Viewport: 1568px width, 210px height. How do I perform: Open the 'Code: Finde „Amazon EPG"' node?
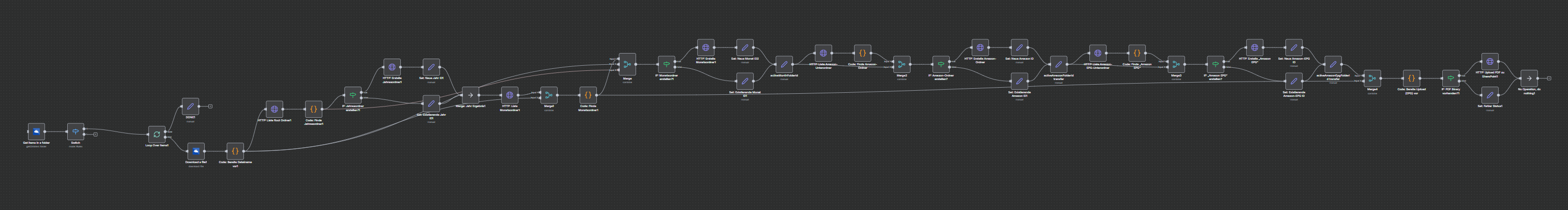click(1137, 53)
